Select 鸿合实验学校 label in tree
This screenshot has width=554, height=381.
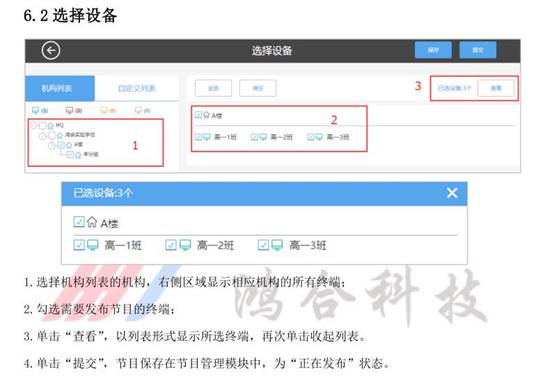(80, 135)
